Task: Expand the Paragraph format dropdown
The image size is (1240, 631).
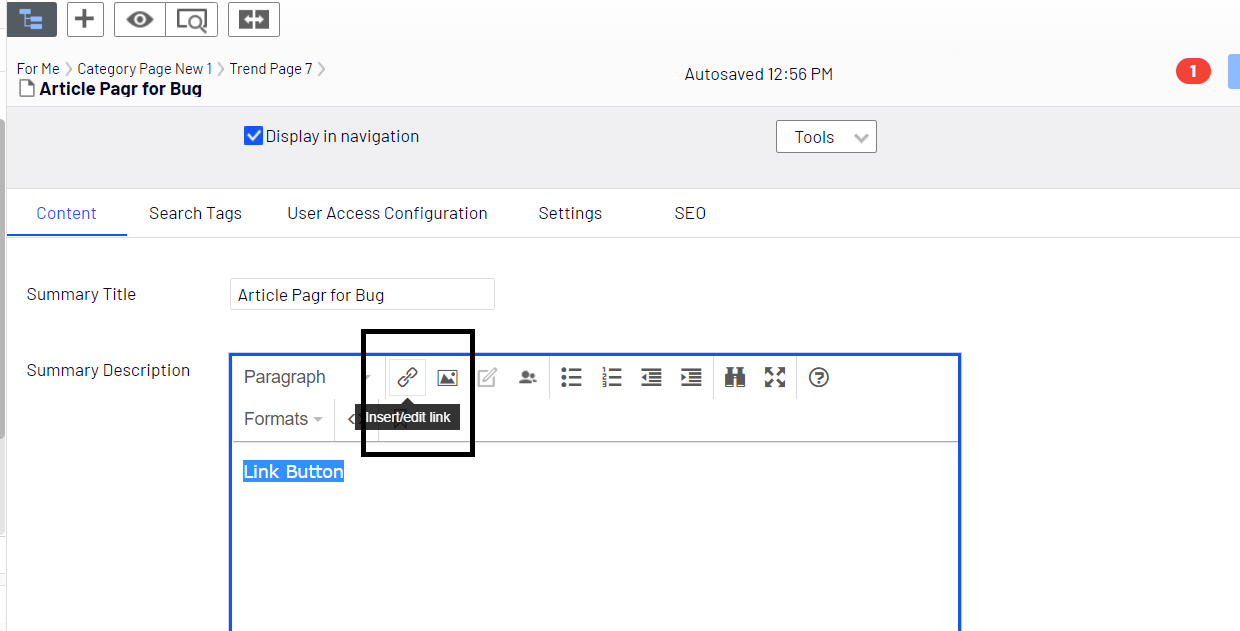Action: tap(305, 377)
